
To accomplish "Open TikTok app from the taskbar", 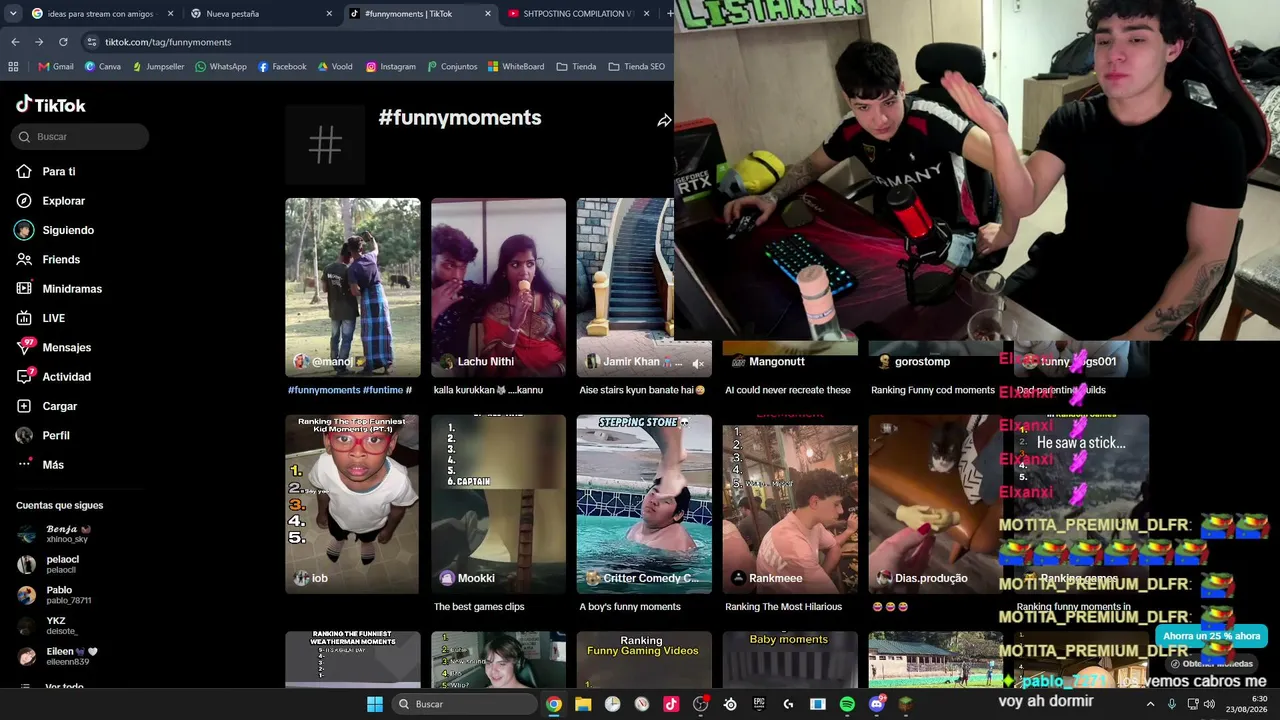I will coord(671,704).
